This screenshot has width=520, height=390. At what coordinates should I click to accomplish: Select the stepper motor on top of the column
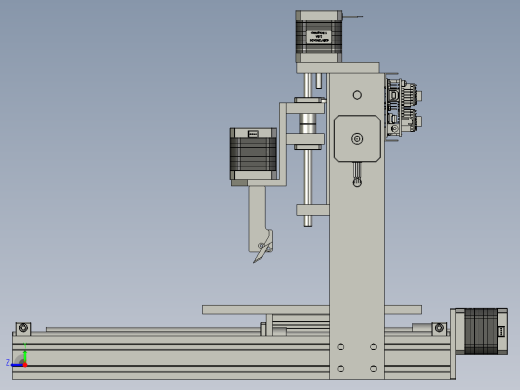coord(319,36)
